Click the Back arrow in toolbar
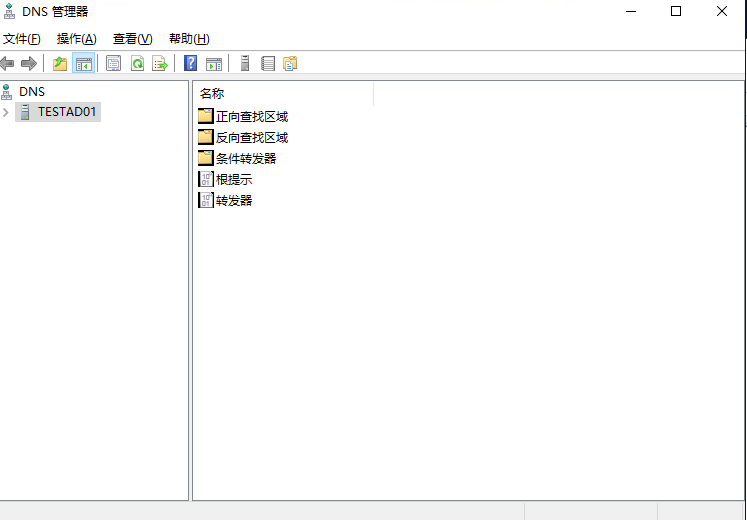Screen dimensions: 747x520 pos(7,63)
